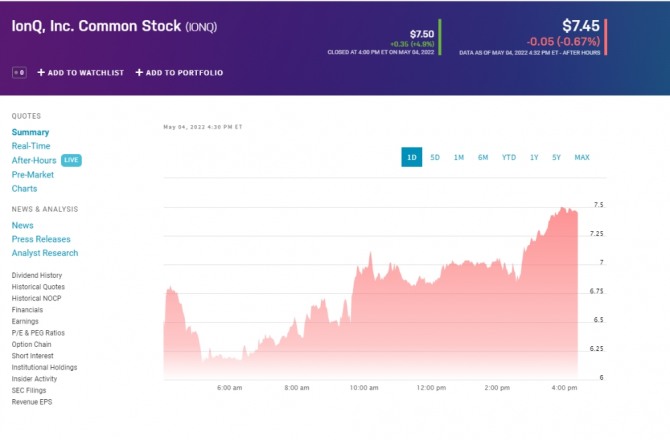Show the 1Y chart range
This screenshot has height=440, width=670.
pyautogui.click(x=534, y=157)
